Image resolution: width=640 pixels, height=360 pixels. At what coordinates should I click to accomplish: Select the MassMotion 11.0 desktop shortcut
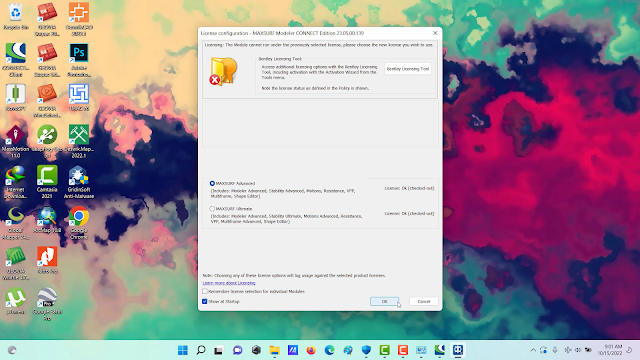16,142
